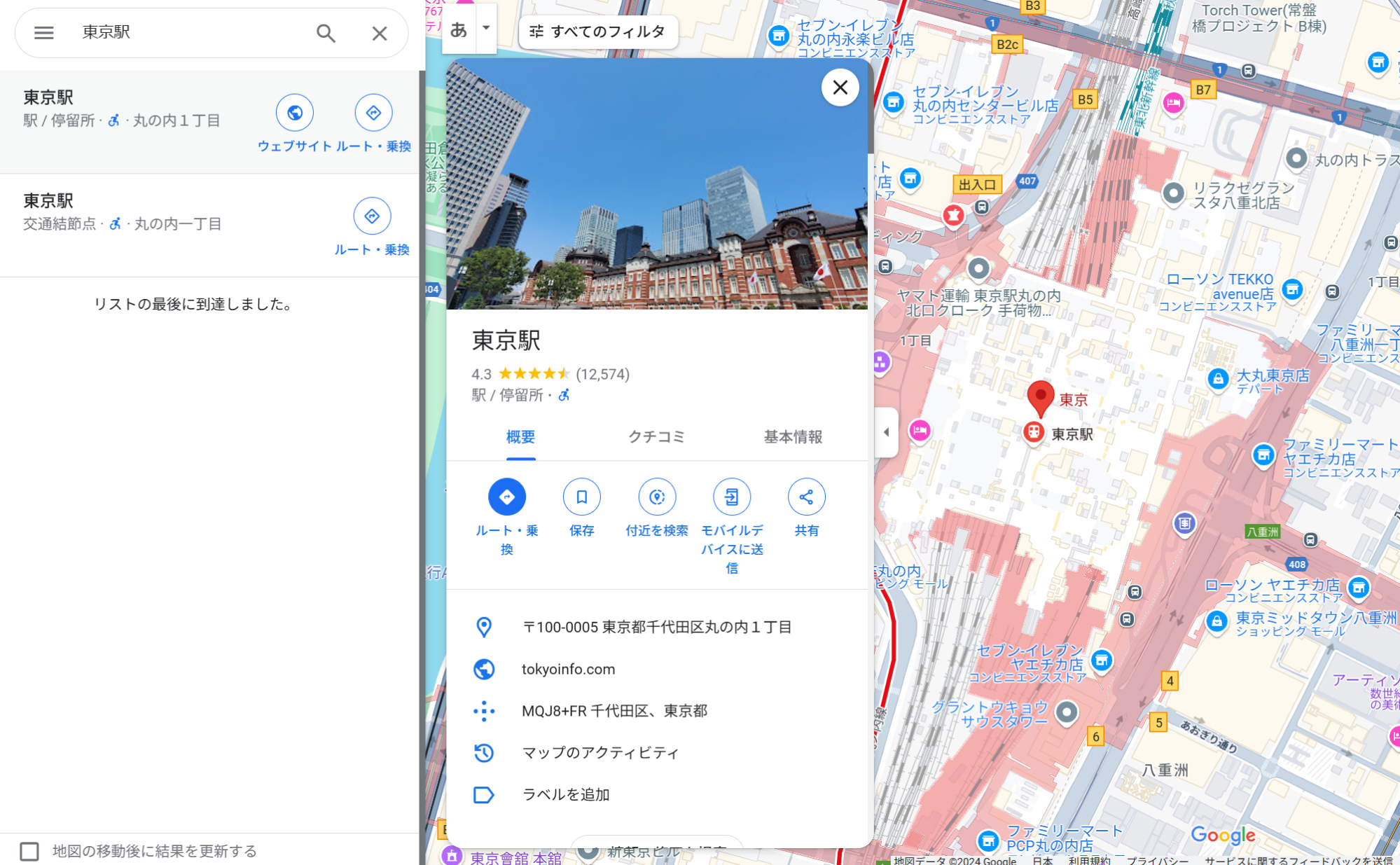The width and height of the screenshot is (1400, 865).
Task: Click 東京會舘 本館 place label
Action: click(515, 858)
